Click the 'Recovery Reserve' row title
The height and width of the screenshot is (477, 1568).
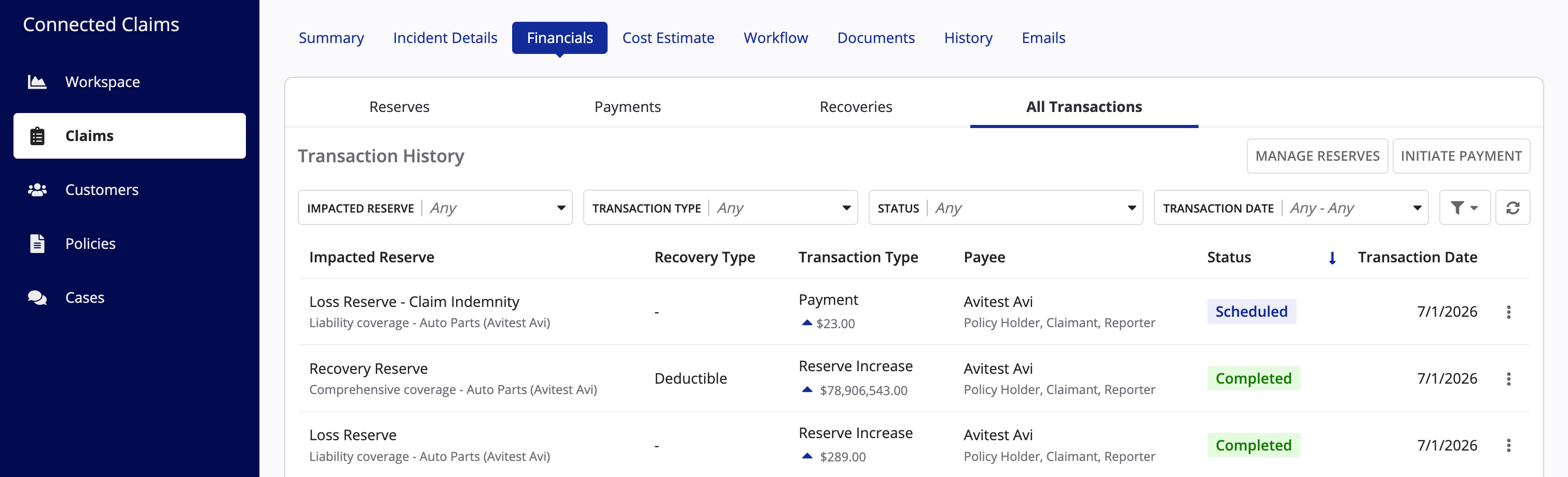point(368,369)
